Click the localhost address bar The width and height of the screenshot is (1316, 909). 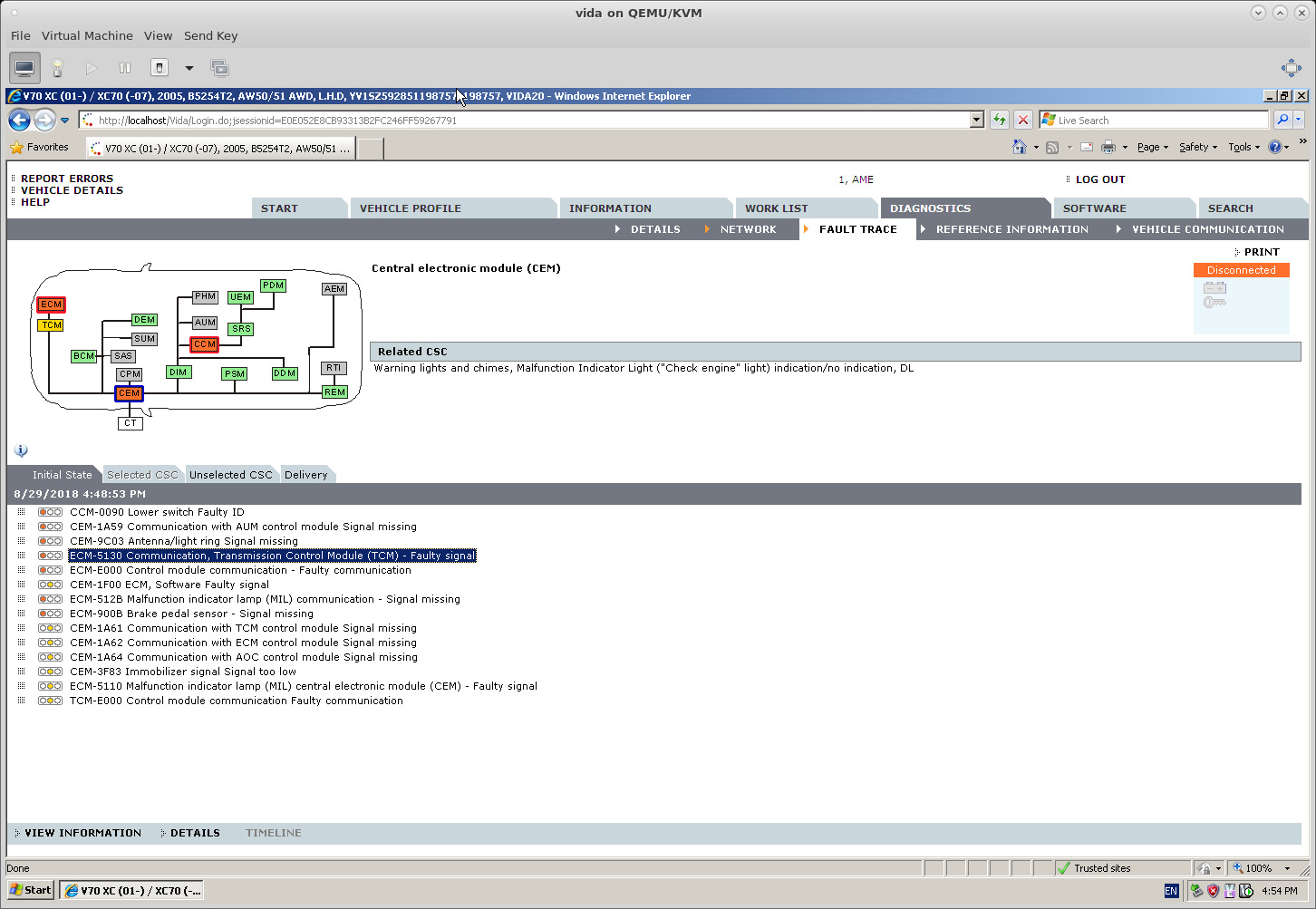526,121
